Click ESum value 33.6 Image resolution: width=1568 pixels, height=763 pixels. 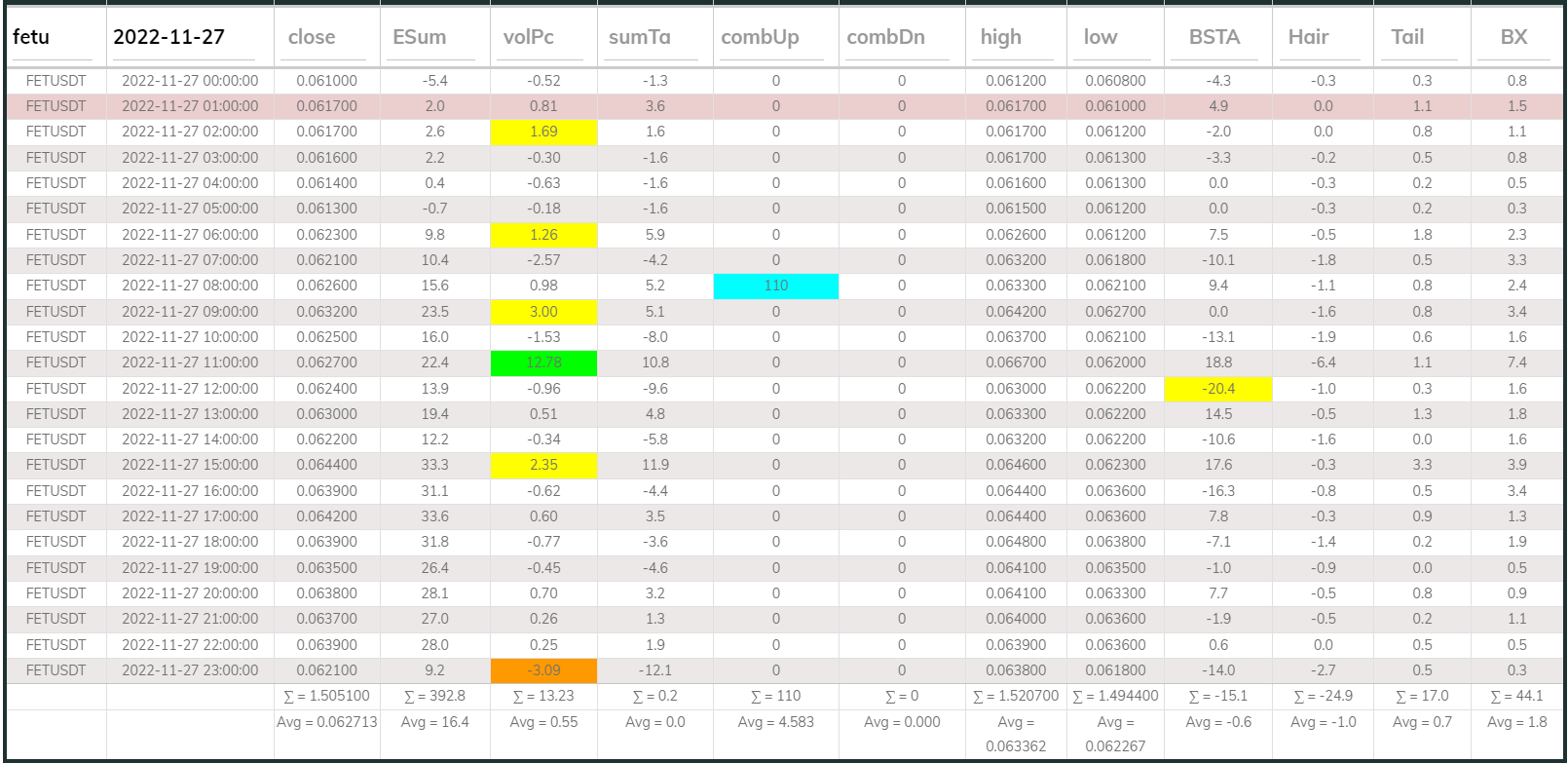434,516
